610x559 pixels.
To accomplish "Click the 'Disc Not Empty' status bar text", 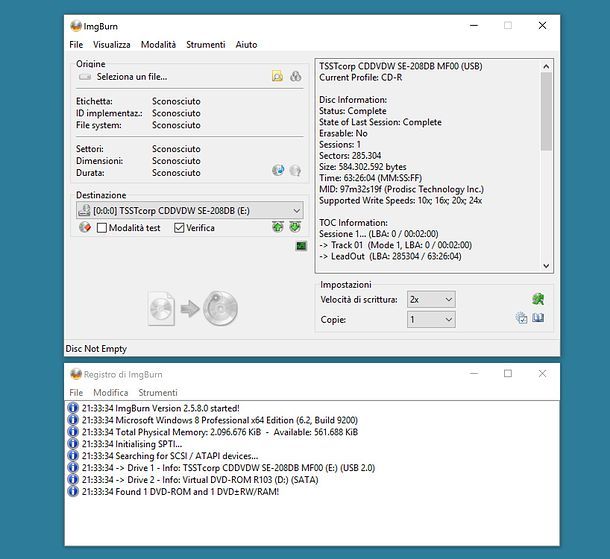I will (96, 349).
